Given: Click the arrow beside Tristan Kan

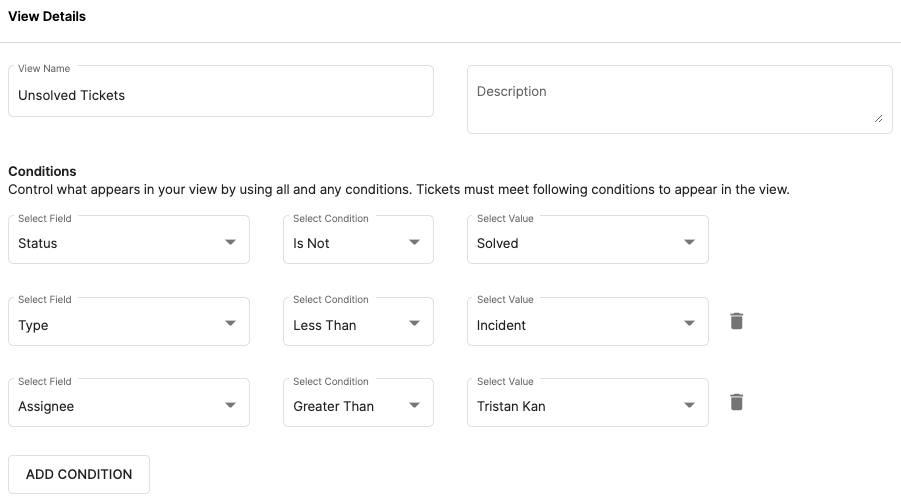Looking at the screenshot, I should (690, 405).
